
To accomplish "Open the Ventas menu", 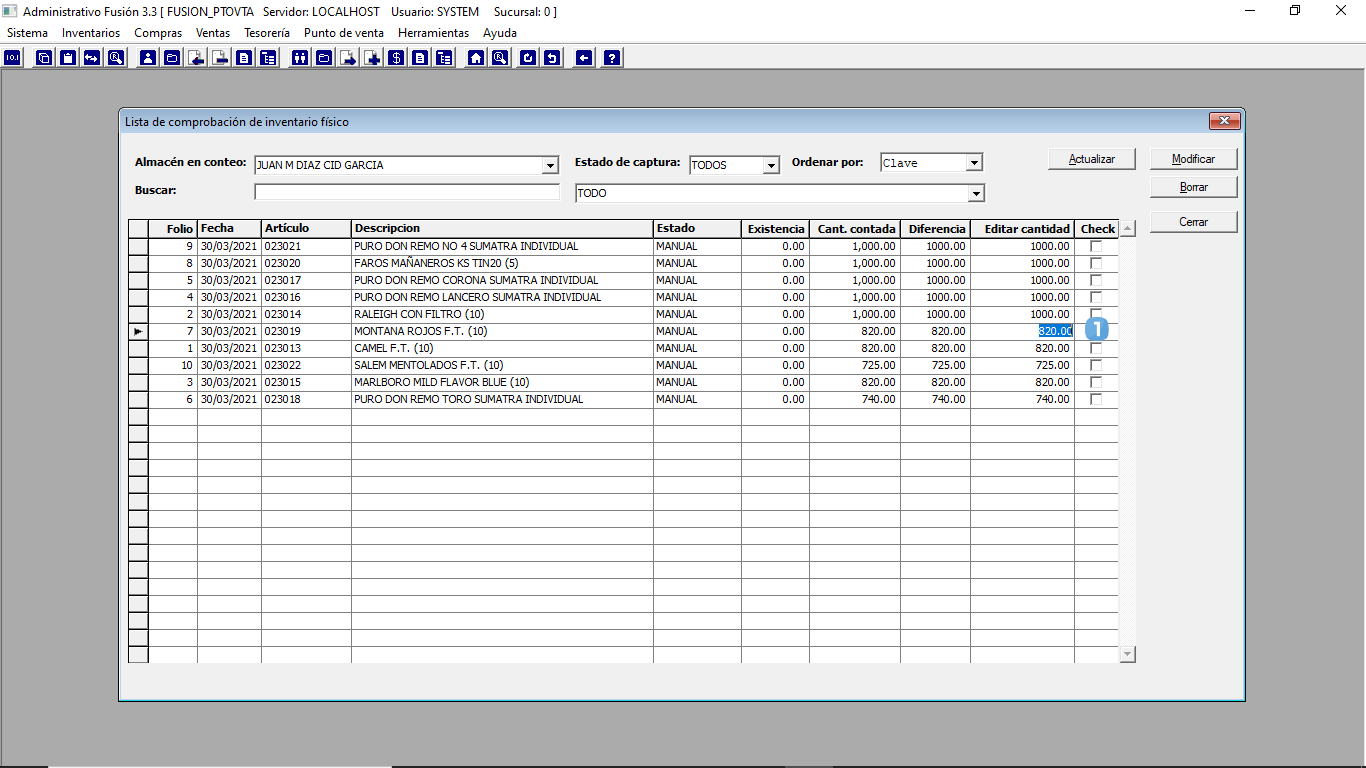I will point(213,33).
